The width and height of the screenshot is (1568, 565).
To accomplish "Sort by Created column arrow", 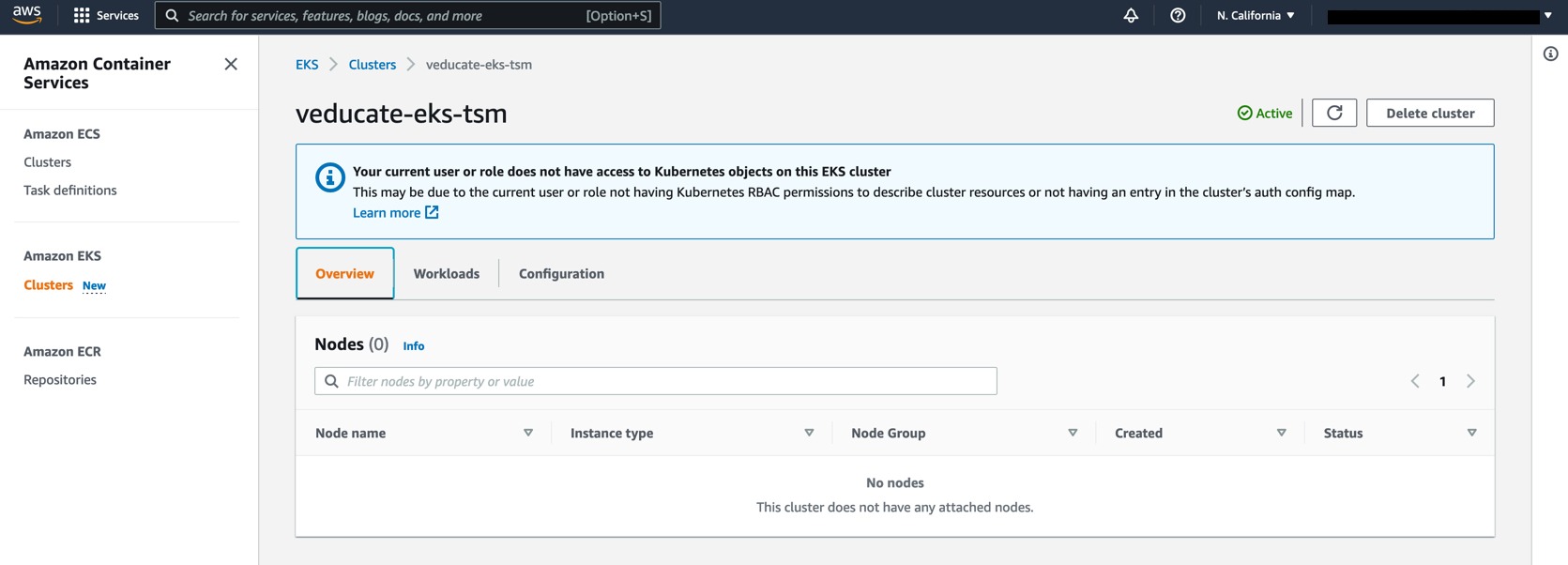I will [x=1281, y=433].
